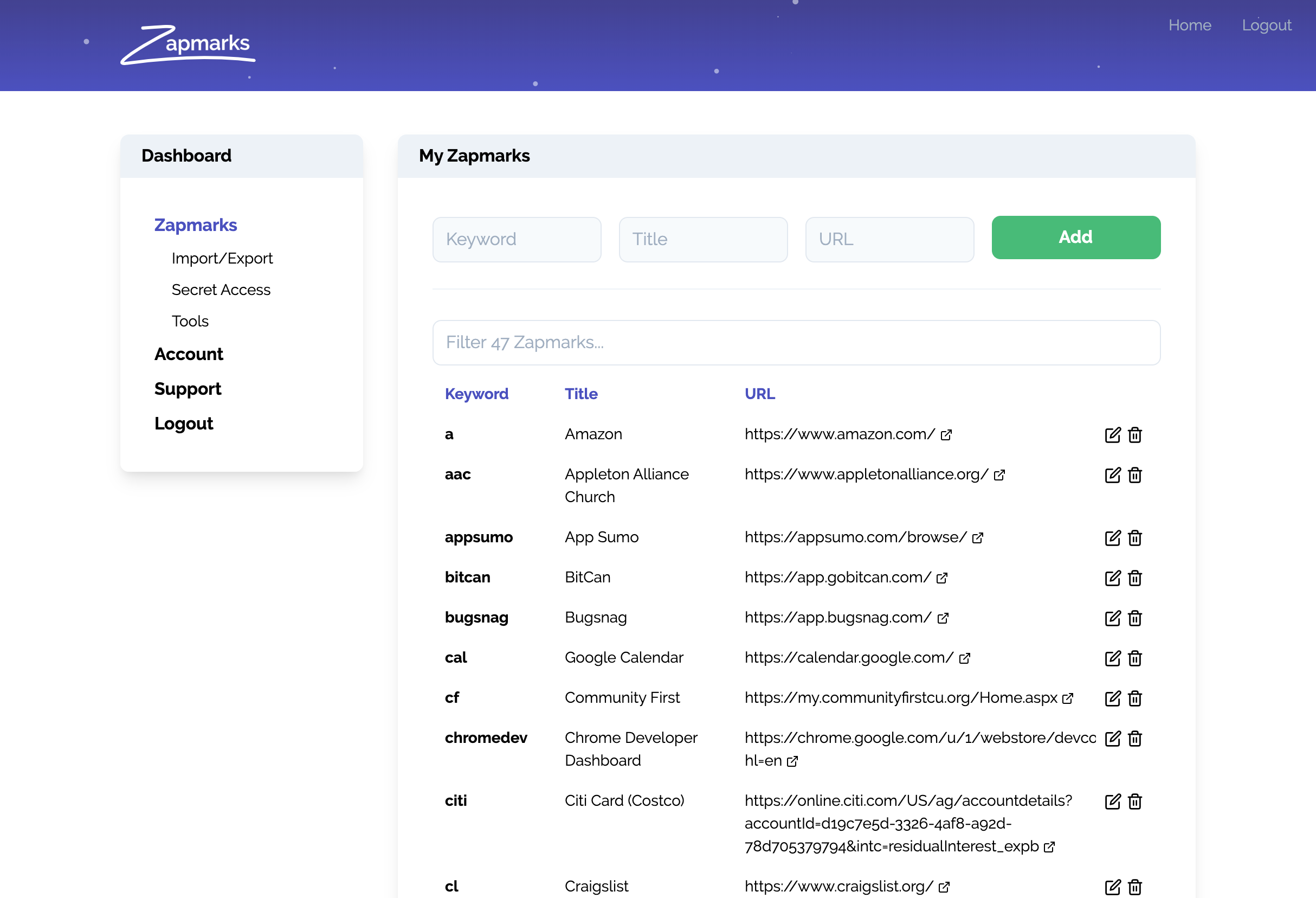Edit the Community First zapmark
The width and height of the screenshot is (1316, 898).
click(x=1112, y=698)
